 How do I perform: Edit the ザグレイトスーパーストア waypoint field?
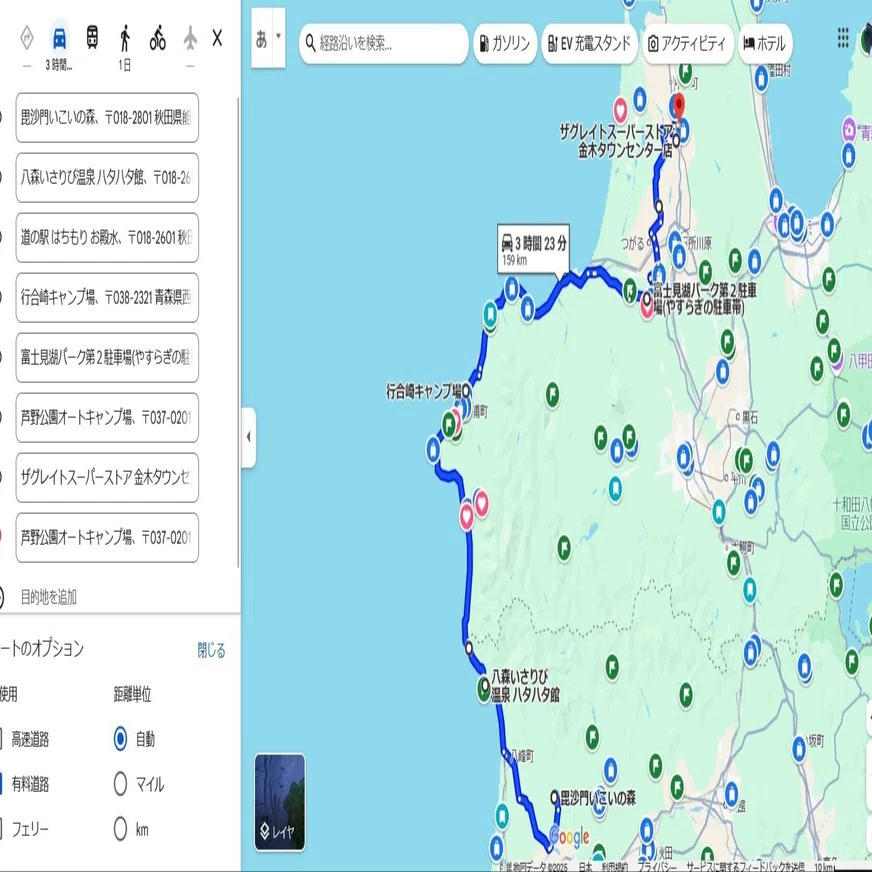click(107, 478)
